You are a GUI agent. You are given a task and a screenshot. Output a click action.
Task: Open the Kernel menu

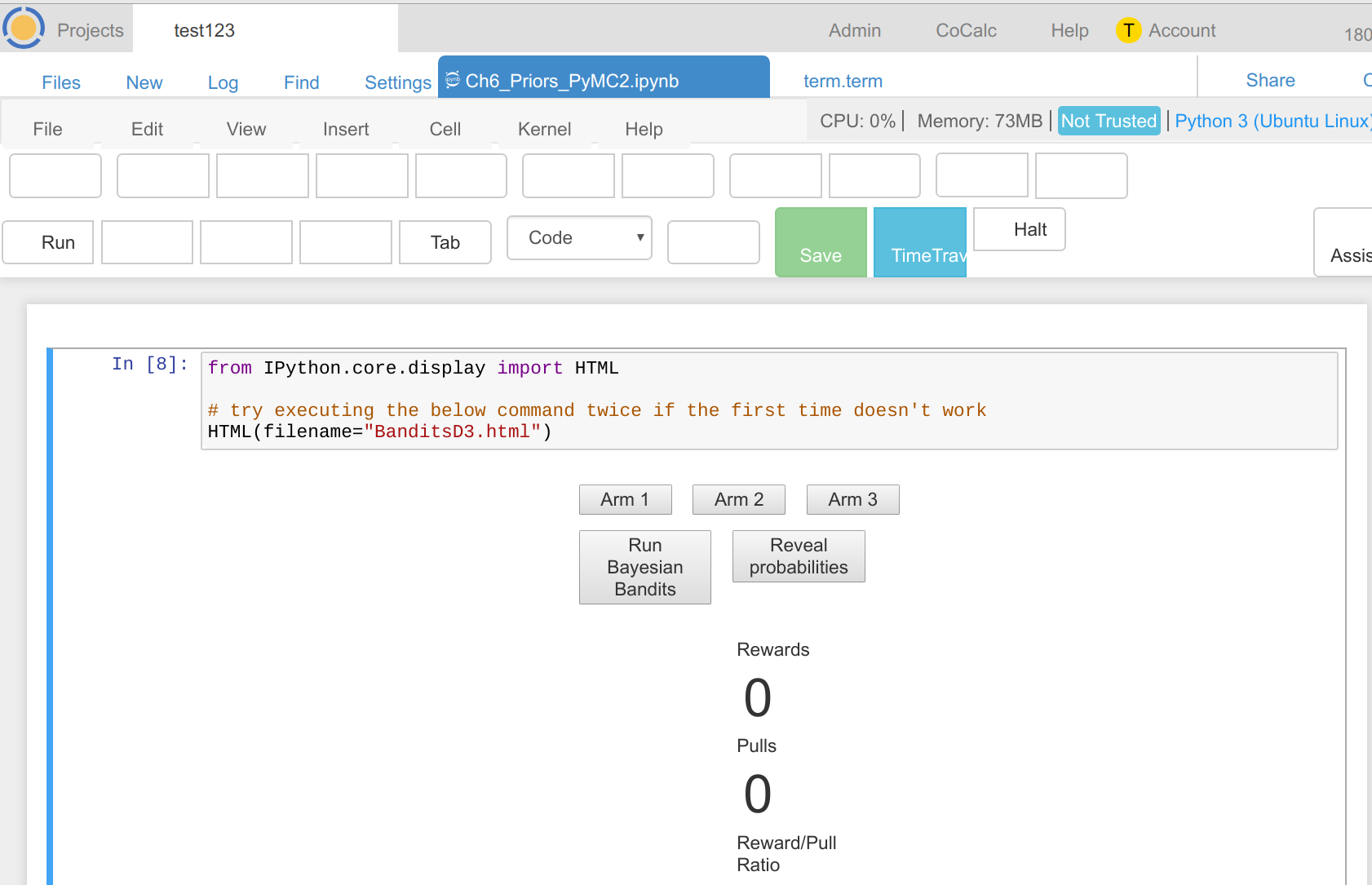point(544,129)
